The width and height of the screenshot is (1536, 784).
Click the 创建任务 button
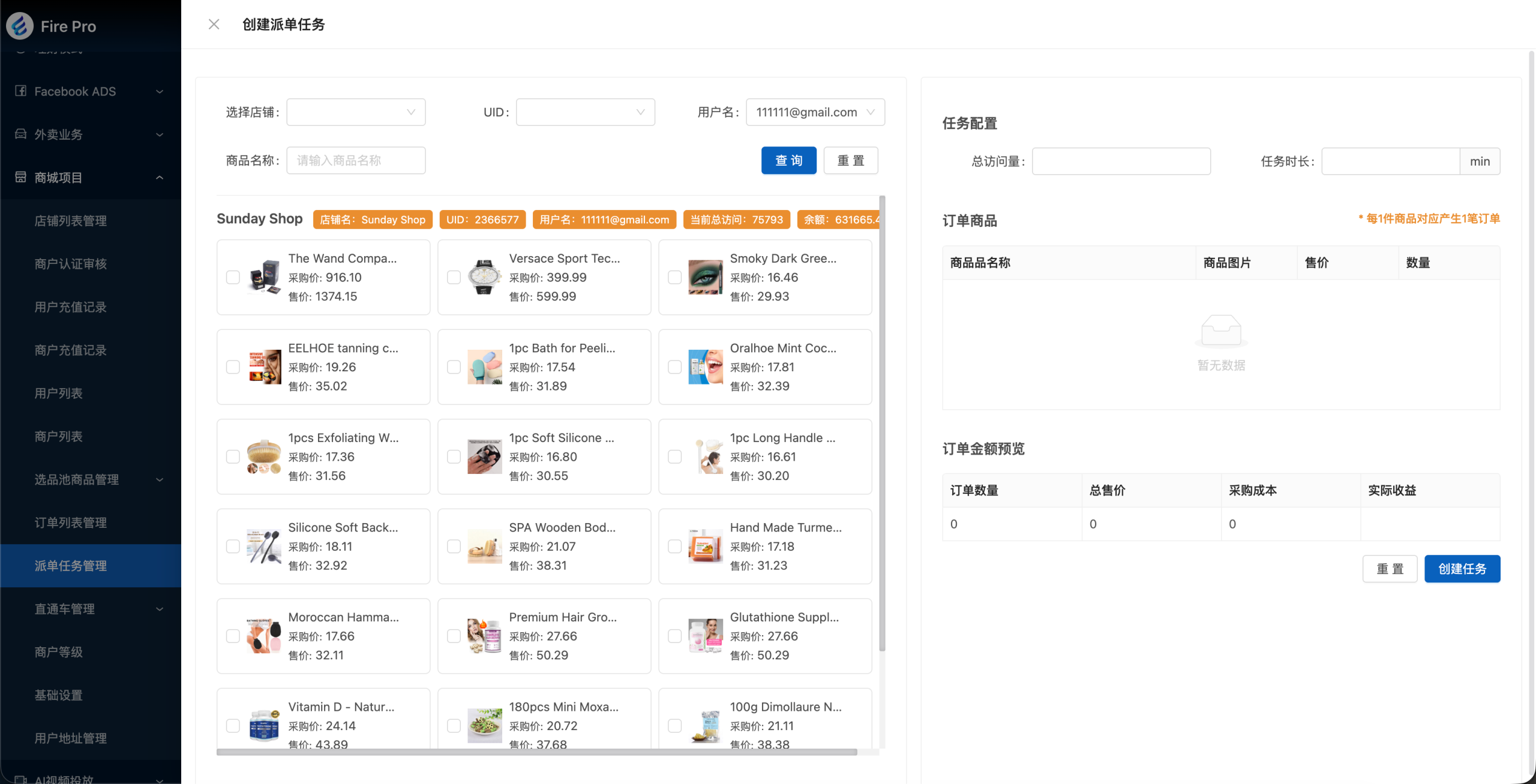tap(1462, 569)
